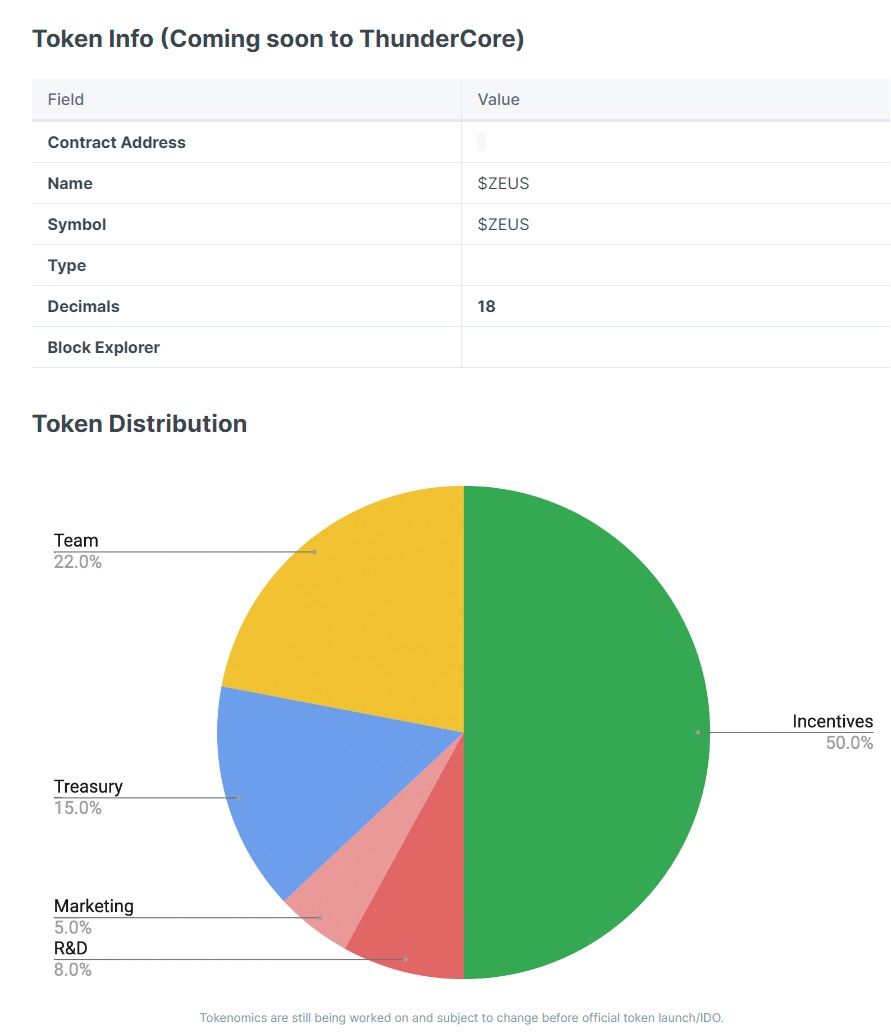Select the Marketing chart label

tap(94, 906)
